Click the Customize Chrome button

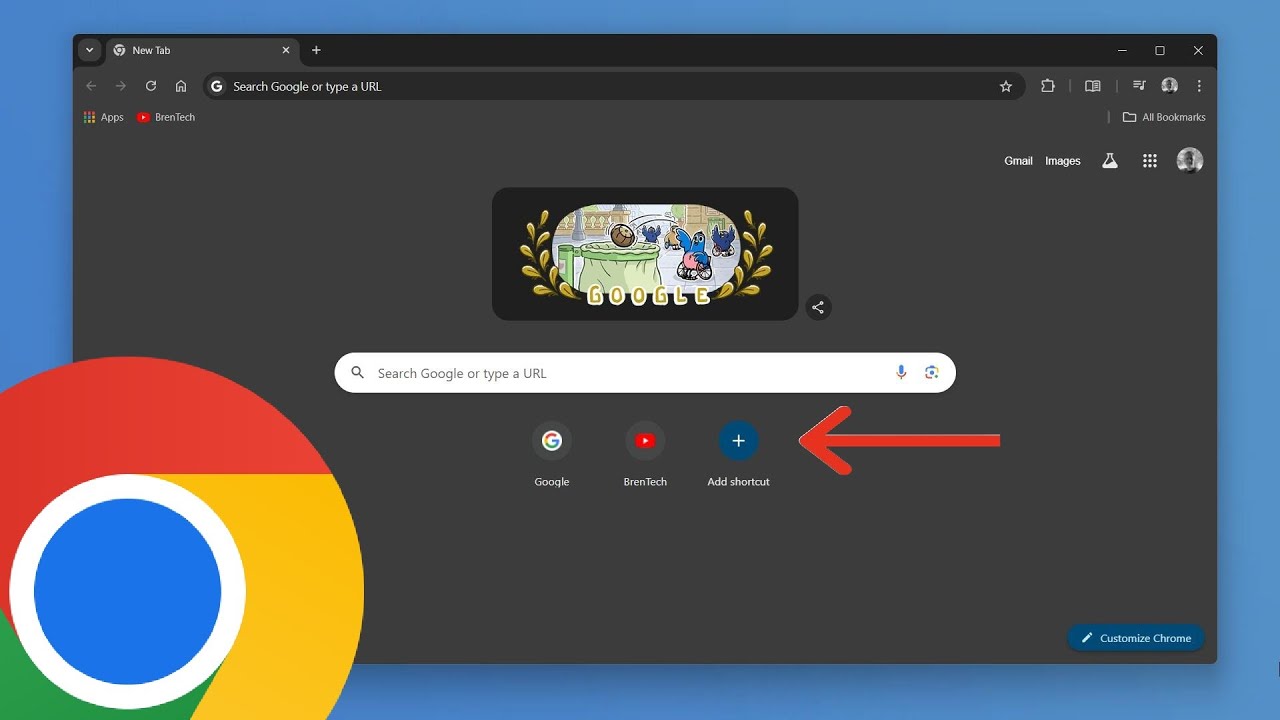(1136, 638)
